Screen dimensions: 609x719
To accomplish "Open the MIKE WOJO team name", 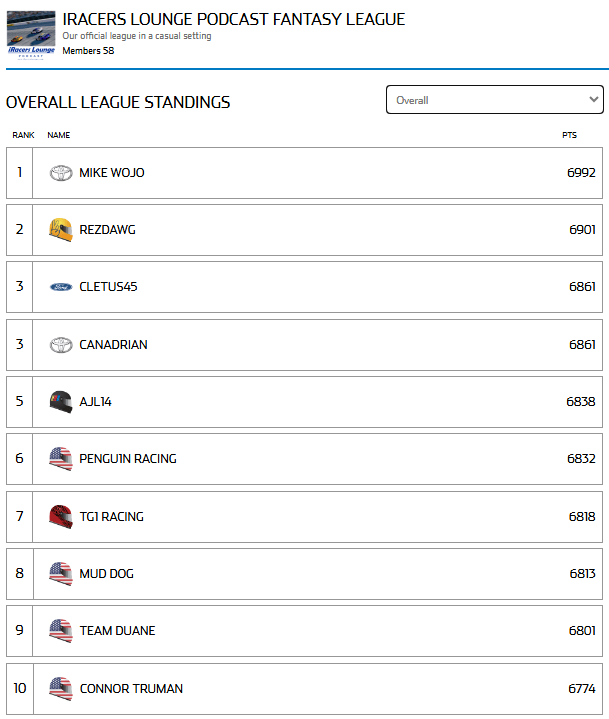I will click(112, 173).
